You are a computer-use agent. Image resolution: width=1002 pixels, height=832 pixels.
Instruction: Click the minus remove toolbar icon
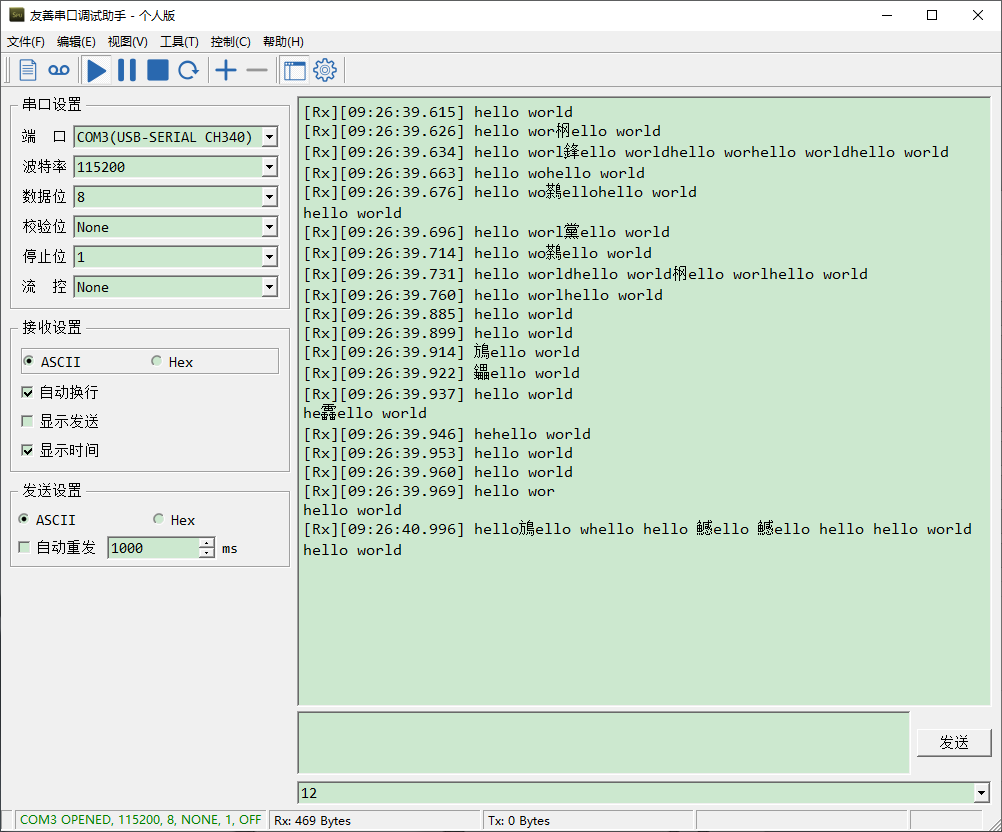(257, 70)
